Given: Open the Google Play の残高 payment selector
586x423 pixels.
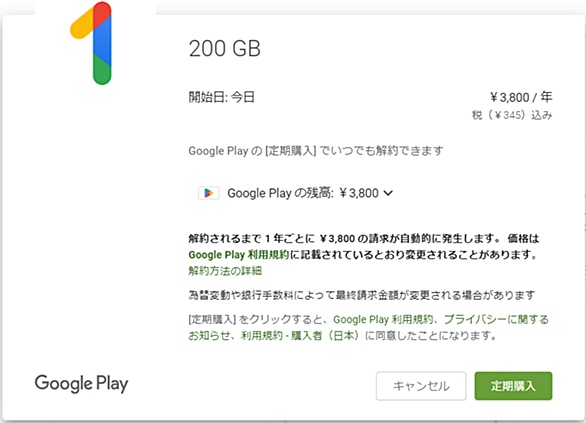Looking at the screenshot, I should pos(295,193).
